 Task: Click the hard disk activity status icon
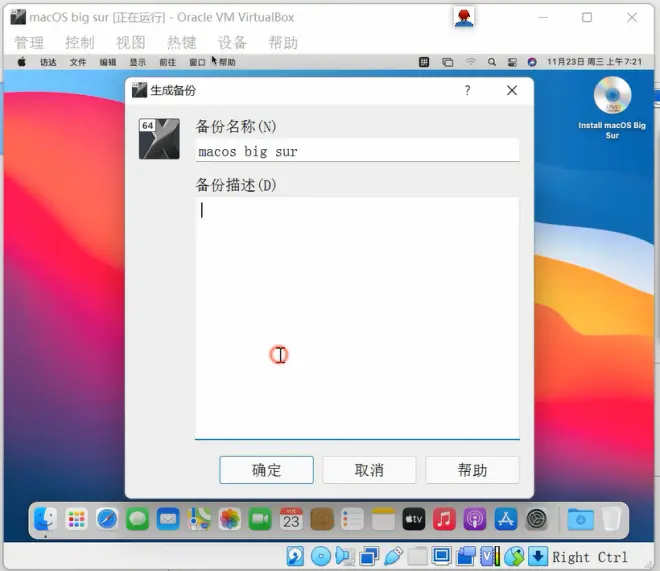coord(295,556)
